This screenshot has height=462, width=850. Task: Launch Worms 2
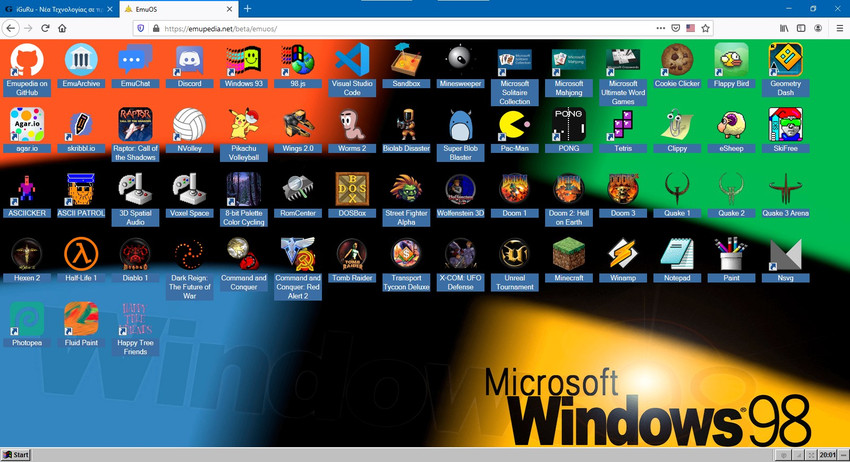click(x=352, y=124)
